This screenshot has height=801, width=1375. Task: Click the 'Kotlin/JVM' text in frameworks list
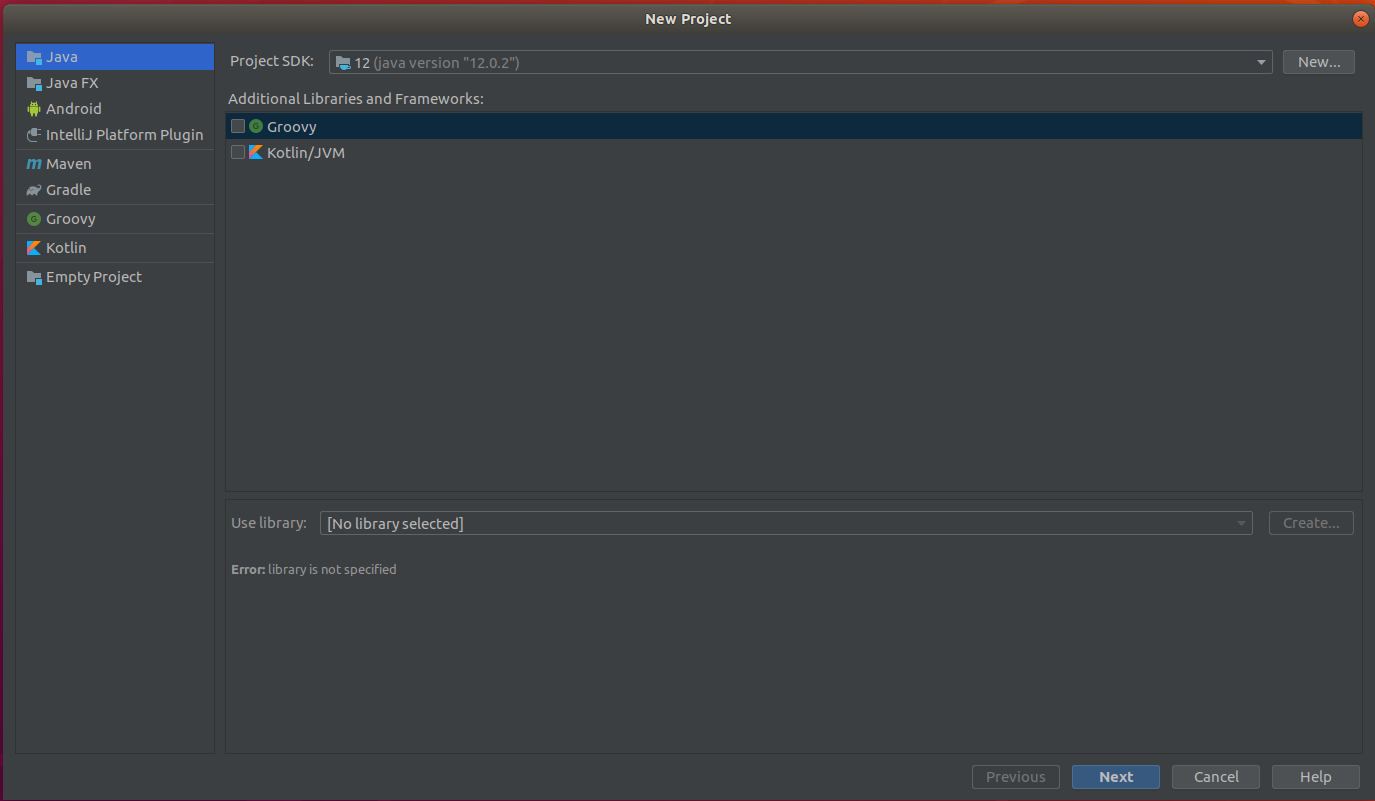[x=306, y=153]
